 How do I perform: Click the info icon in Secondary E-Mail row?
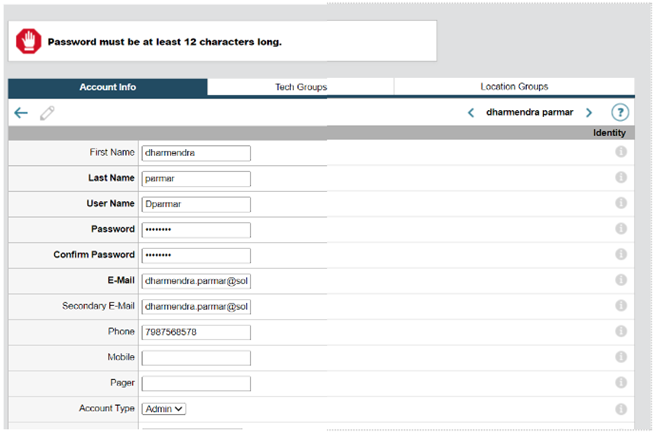[621, 305]
